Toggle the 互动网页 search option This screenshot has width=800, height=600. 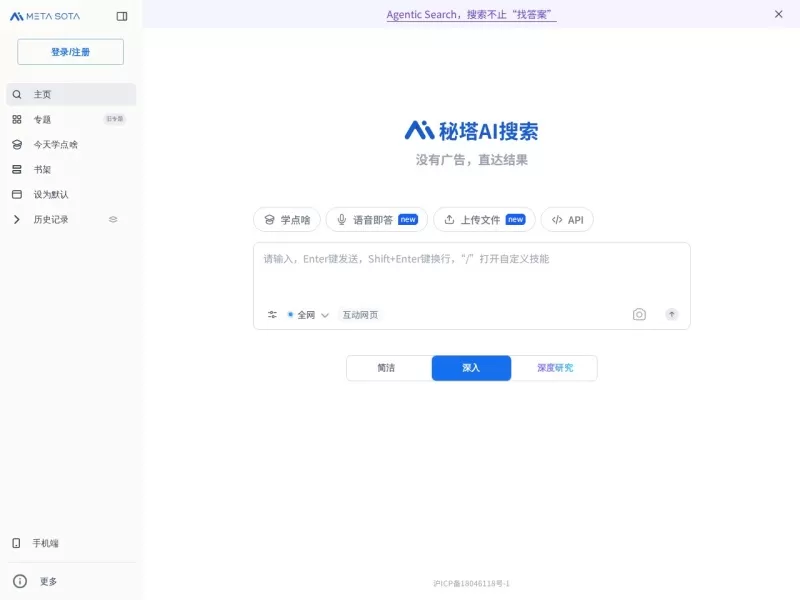359,314
